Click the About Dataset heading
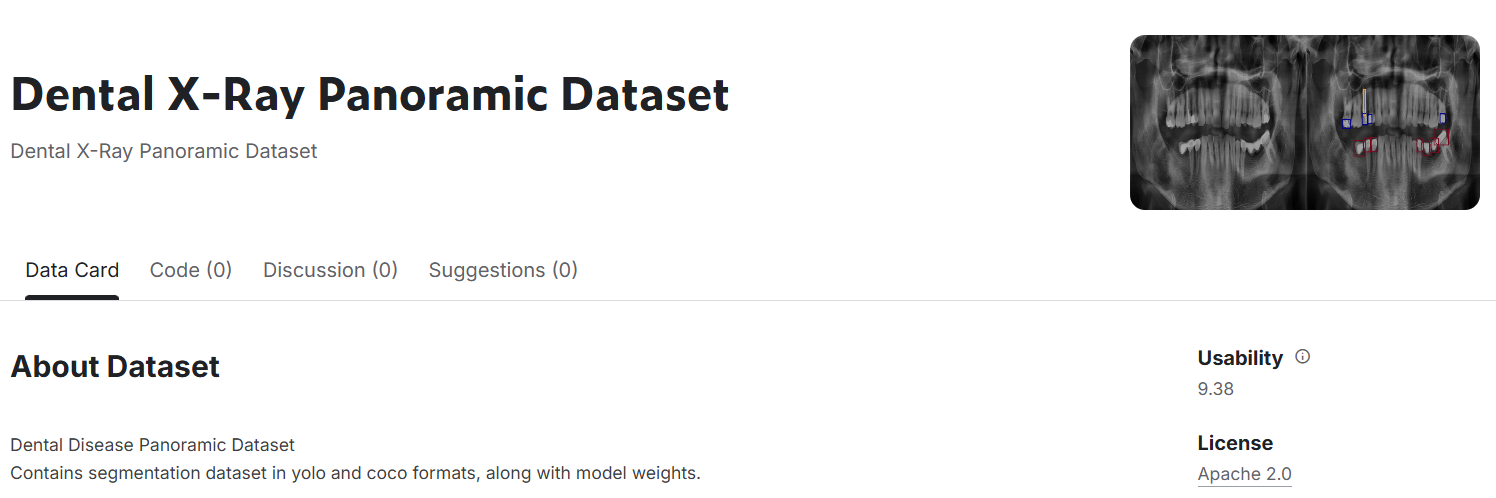This screenshot has height=498, width=1496. point(115,366)
